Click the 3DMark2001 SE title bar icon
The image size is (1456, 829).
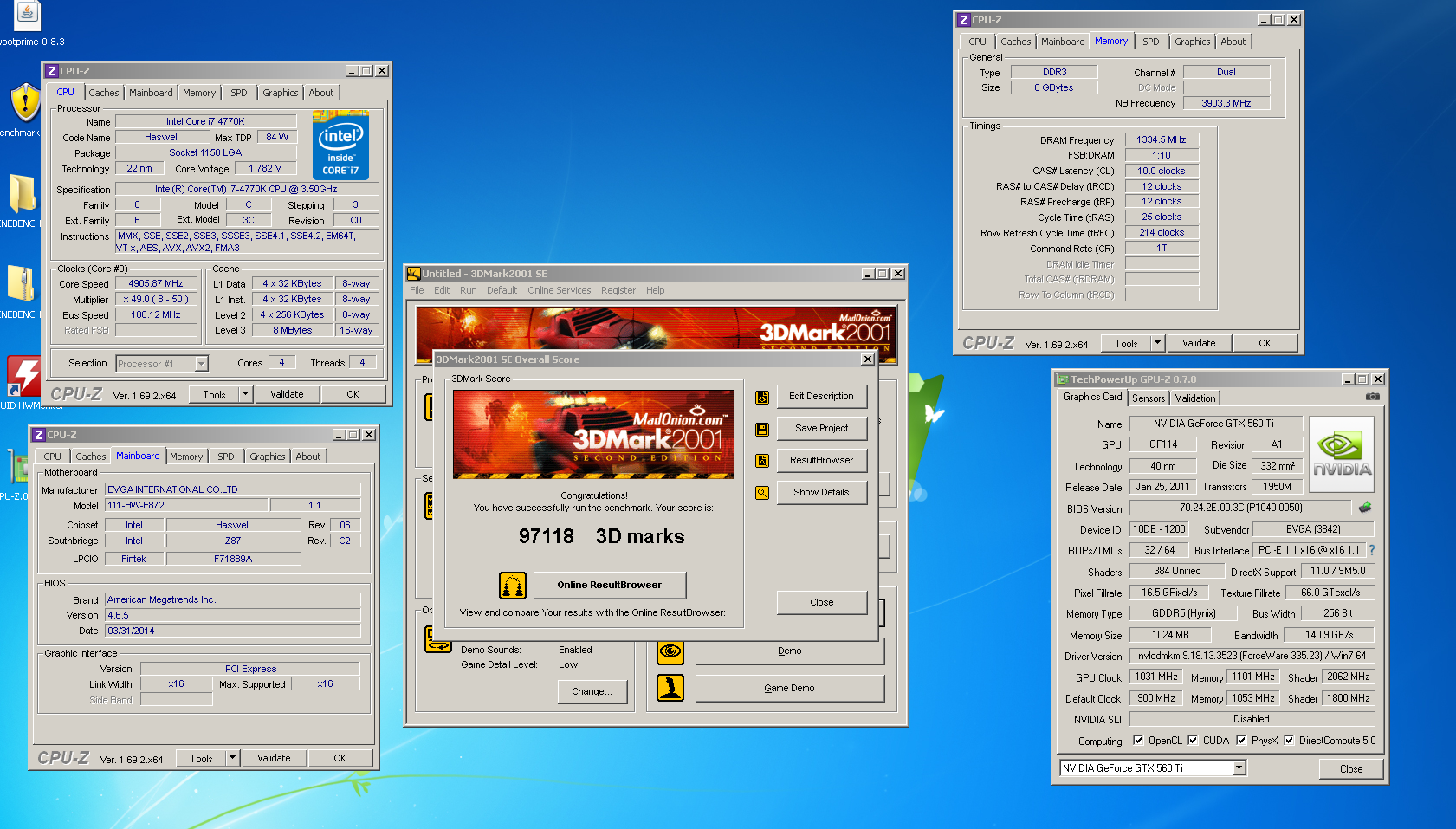click(x=414, y=274)
